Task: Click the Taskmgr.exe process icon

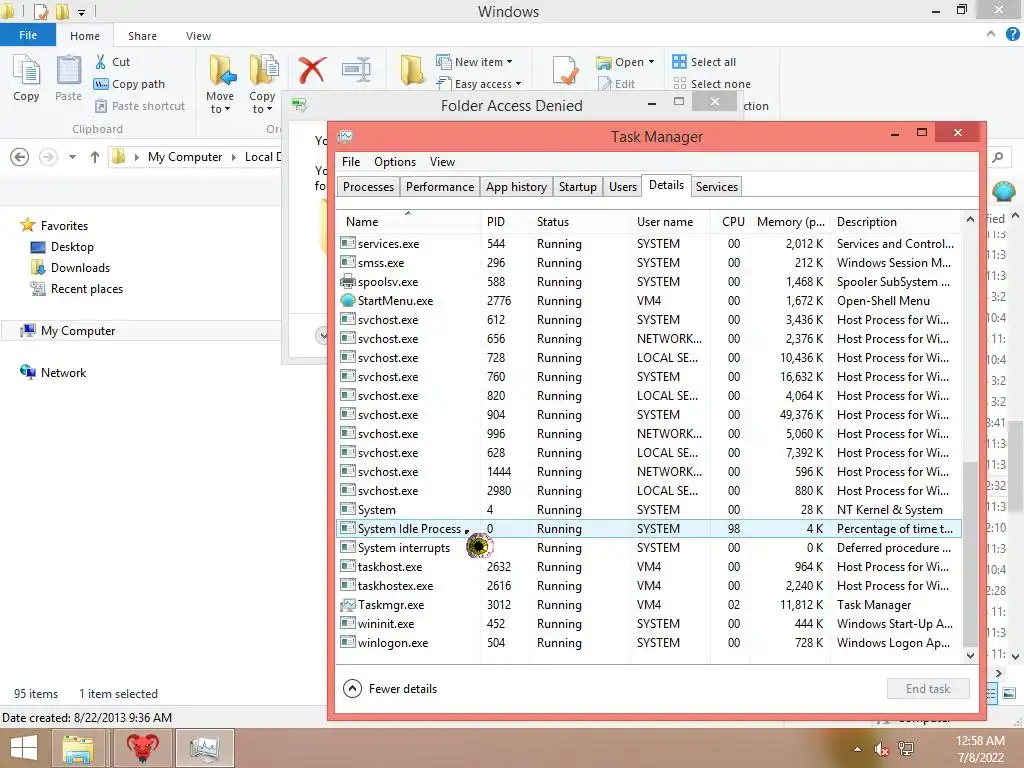Action: coord(347,605)
